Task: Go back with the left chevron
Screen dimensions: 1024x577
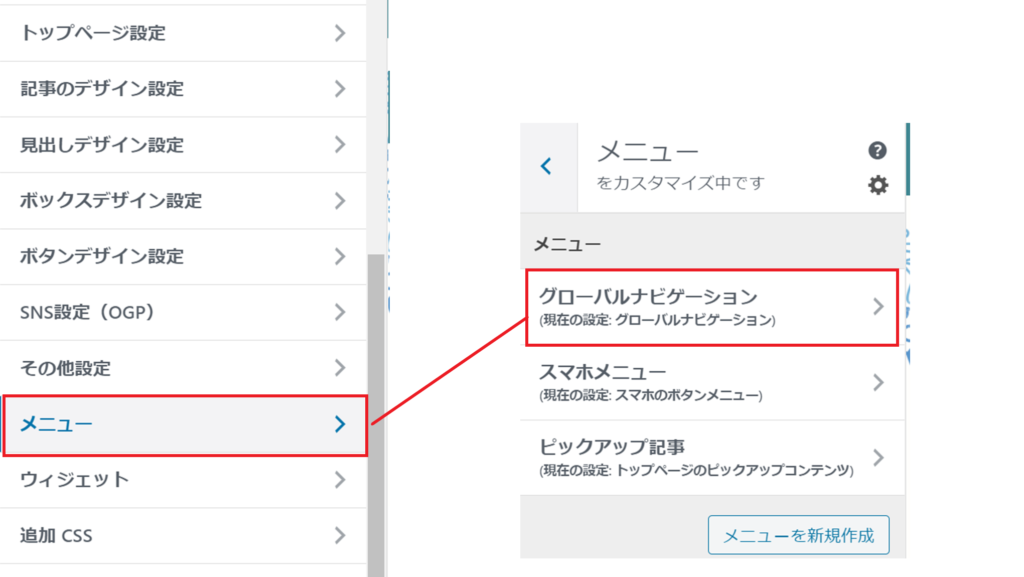Action: pyautogui.click(x=547, y=166)
